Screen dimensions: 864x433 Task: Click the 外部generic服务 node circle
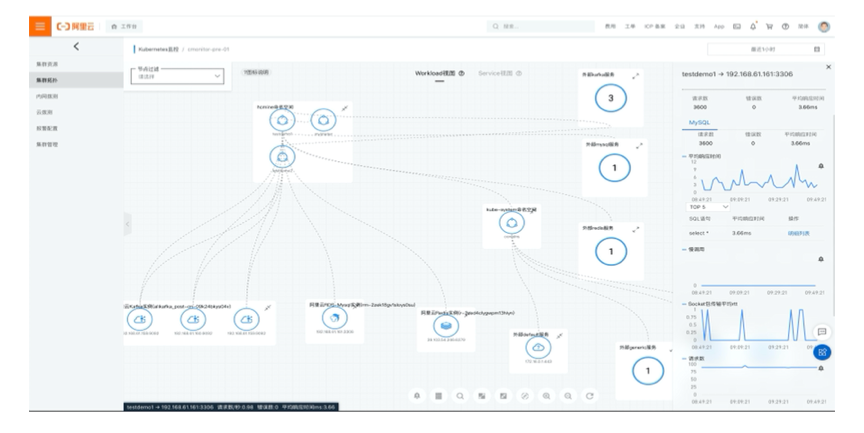[648, 371]
